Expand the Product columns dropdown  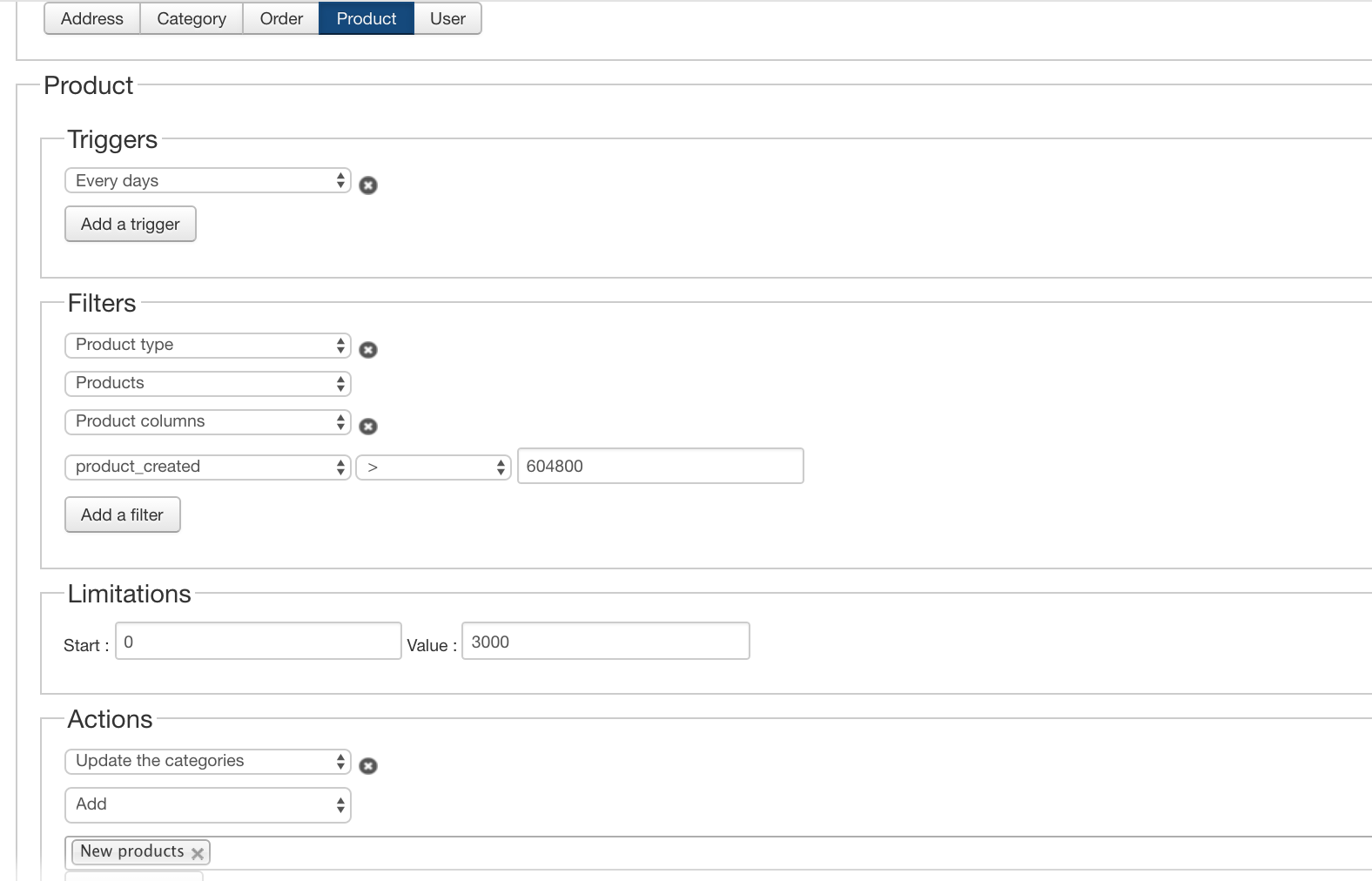(x=207, y=422)
